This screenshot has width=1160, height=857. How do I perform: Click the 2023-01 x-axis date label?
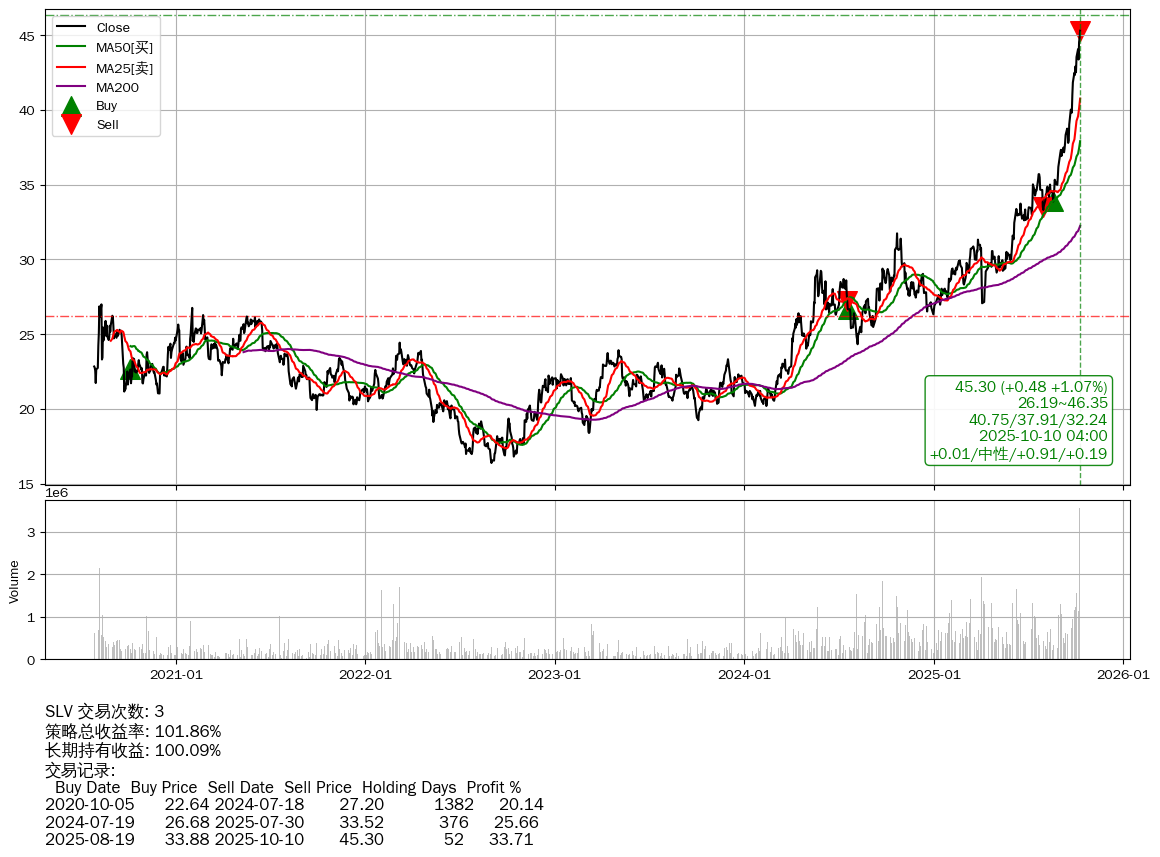(x=555, y=674)
